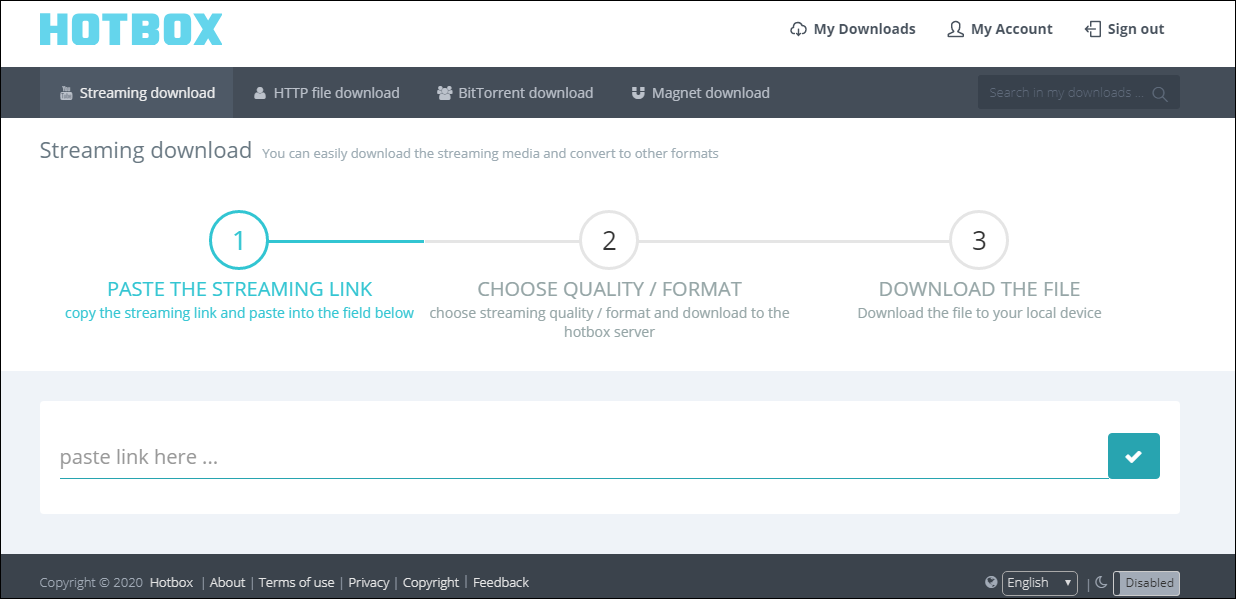1236x599 pixels.
Task: Open the Copyright footer link
Action: point(431,582)
